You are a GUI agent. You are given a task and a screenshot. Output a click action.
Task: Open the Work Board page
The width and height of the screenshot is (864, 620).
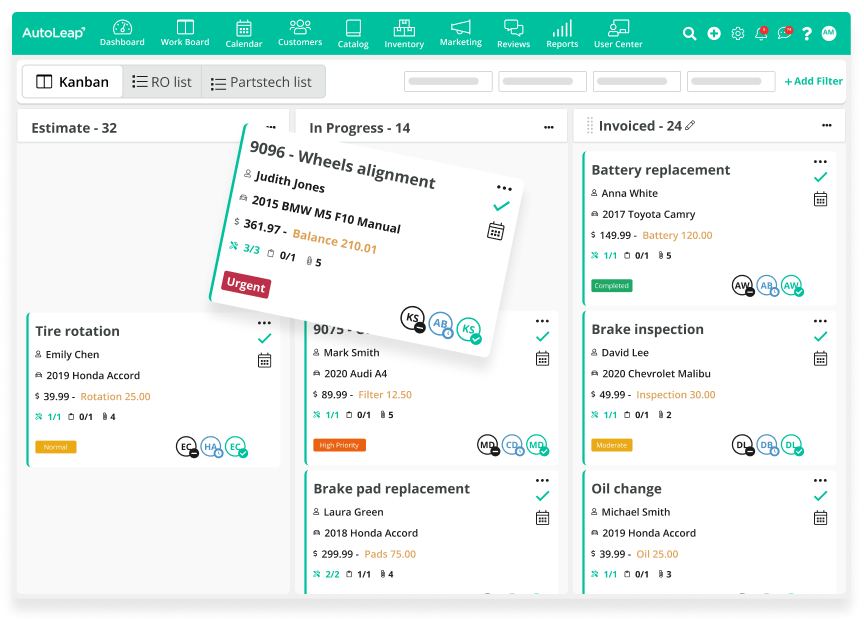[x=185, y=33]
